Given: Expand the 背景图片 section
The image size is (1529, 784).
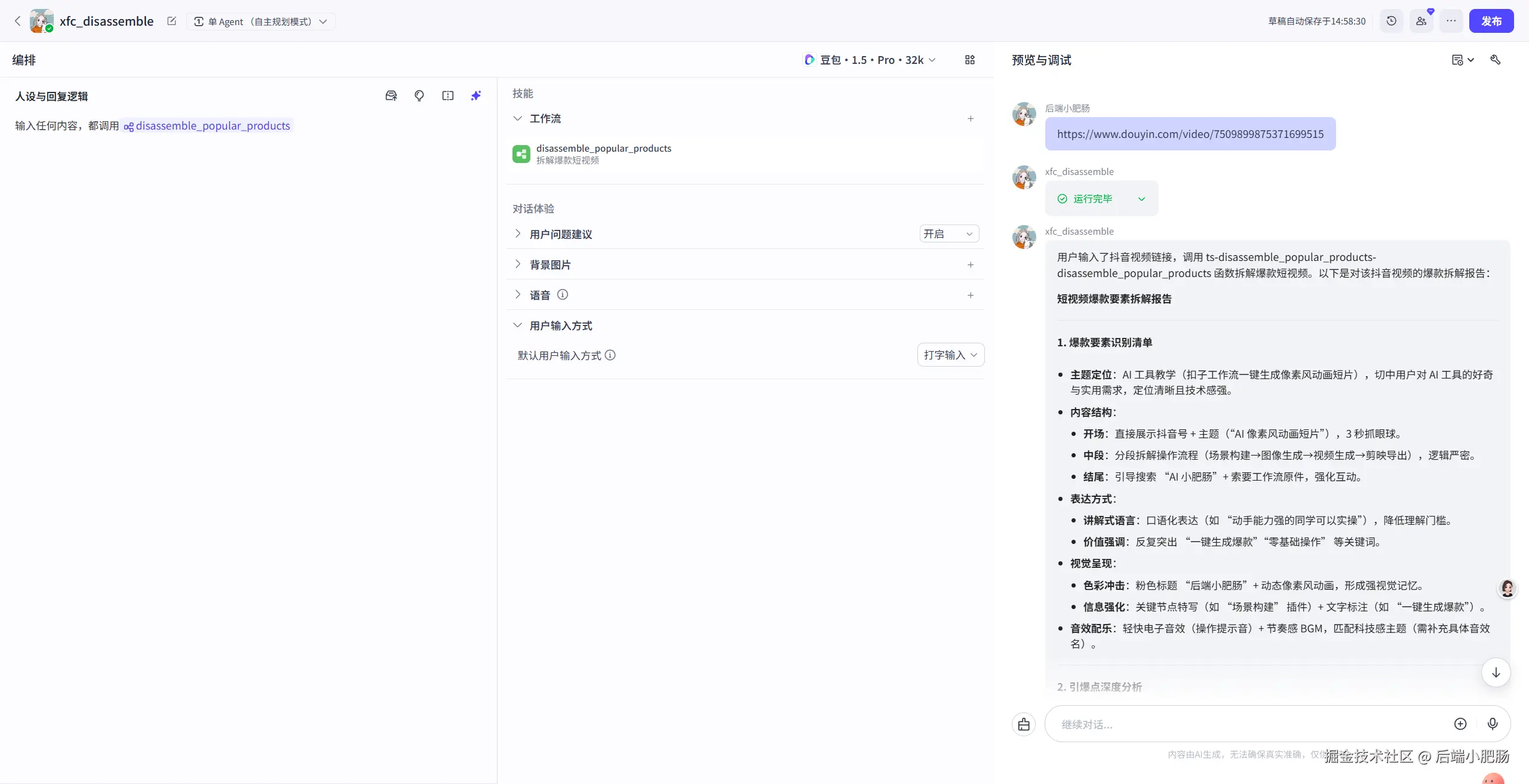Looking at the screenshot, I should [x=518, y=265].
